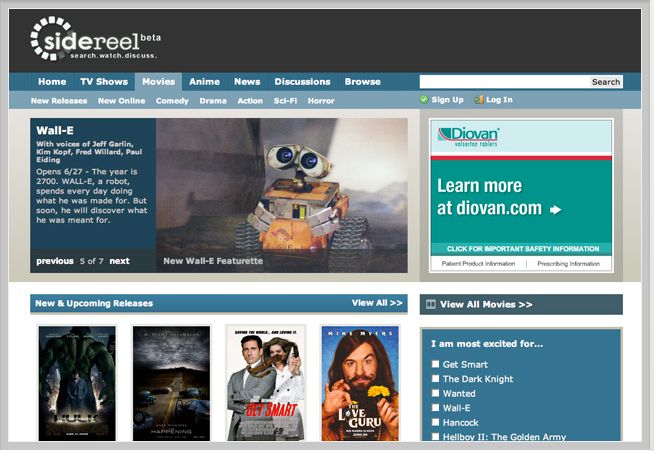Click the Wall-E featured image
Viewport: 654px width, 451px height.
(282, 195)
